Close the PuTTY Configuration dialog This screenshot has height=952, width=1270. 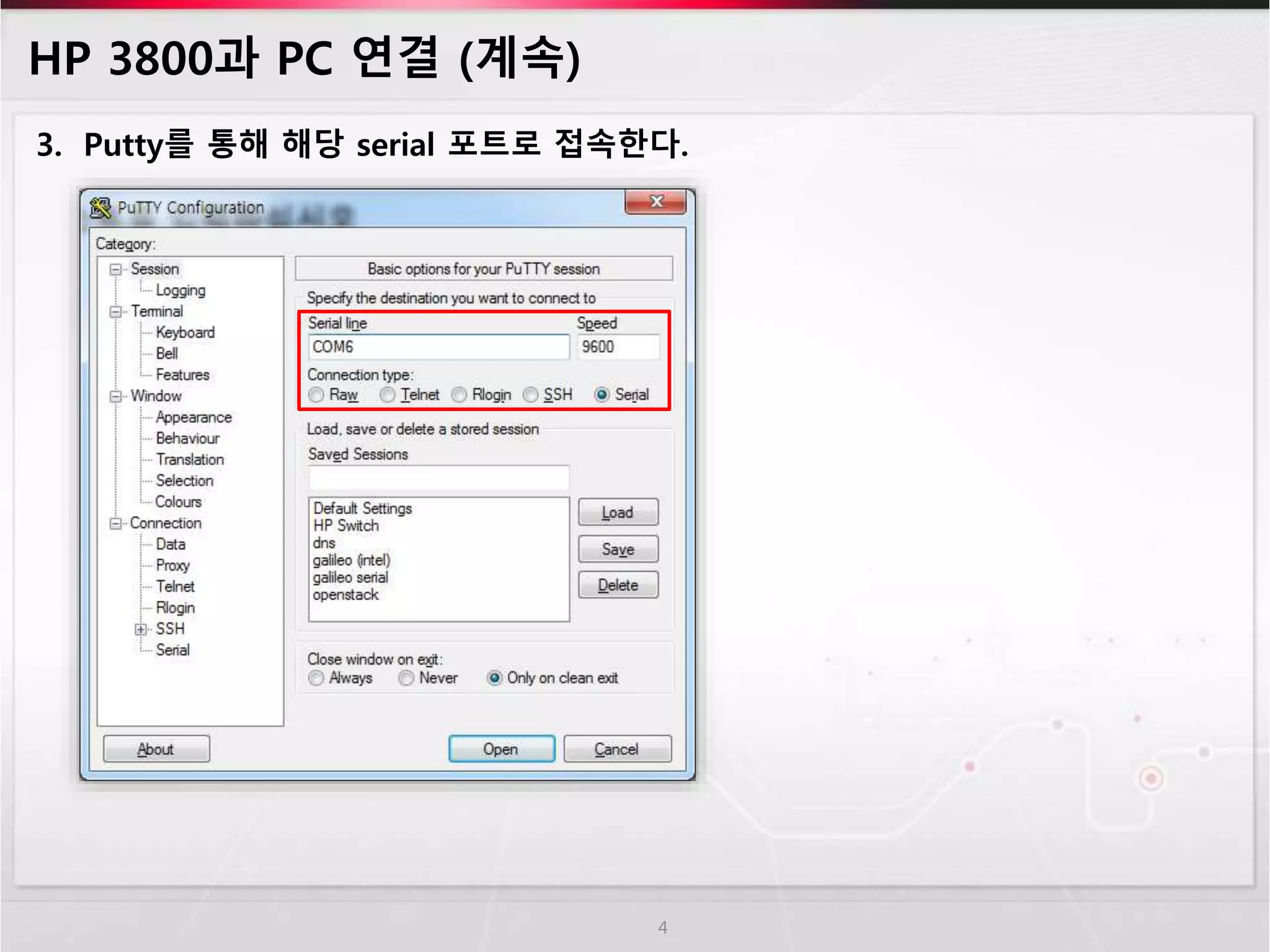(x=656, y=201)
